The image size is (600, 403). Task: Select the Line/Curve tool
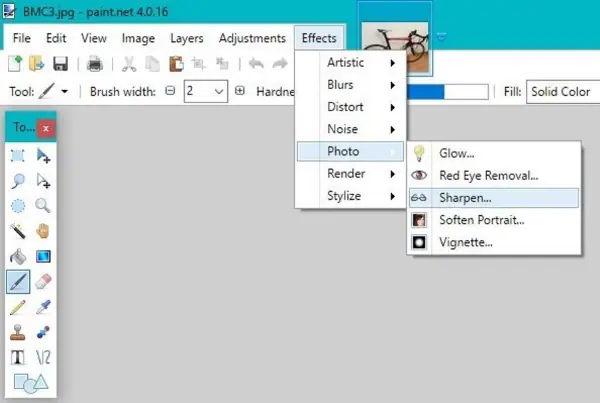pos(43,357)
